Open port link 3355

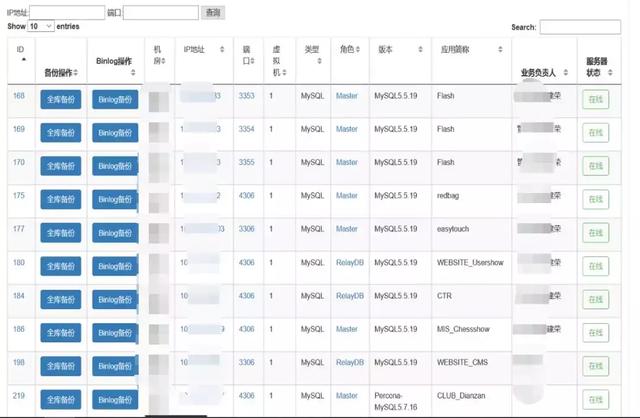[x=246, y=162]
